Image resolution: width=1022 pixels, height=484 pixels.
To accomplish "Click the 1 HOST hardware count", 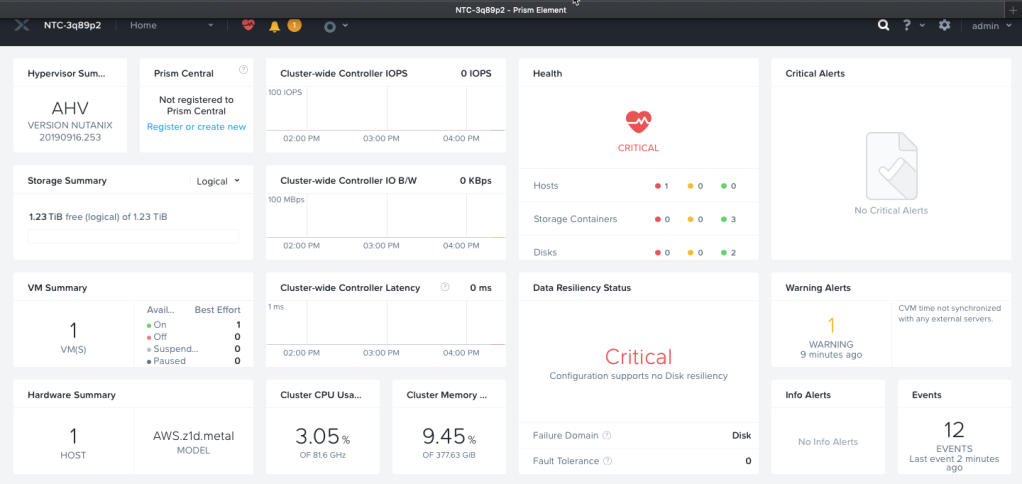I will (x=73, y=437).
